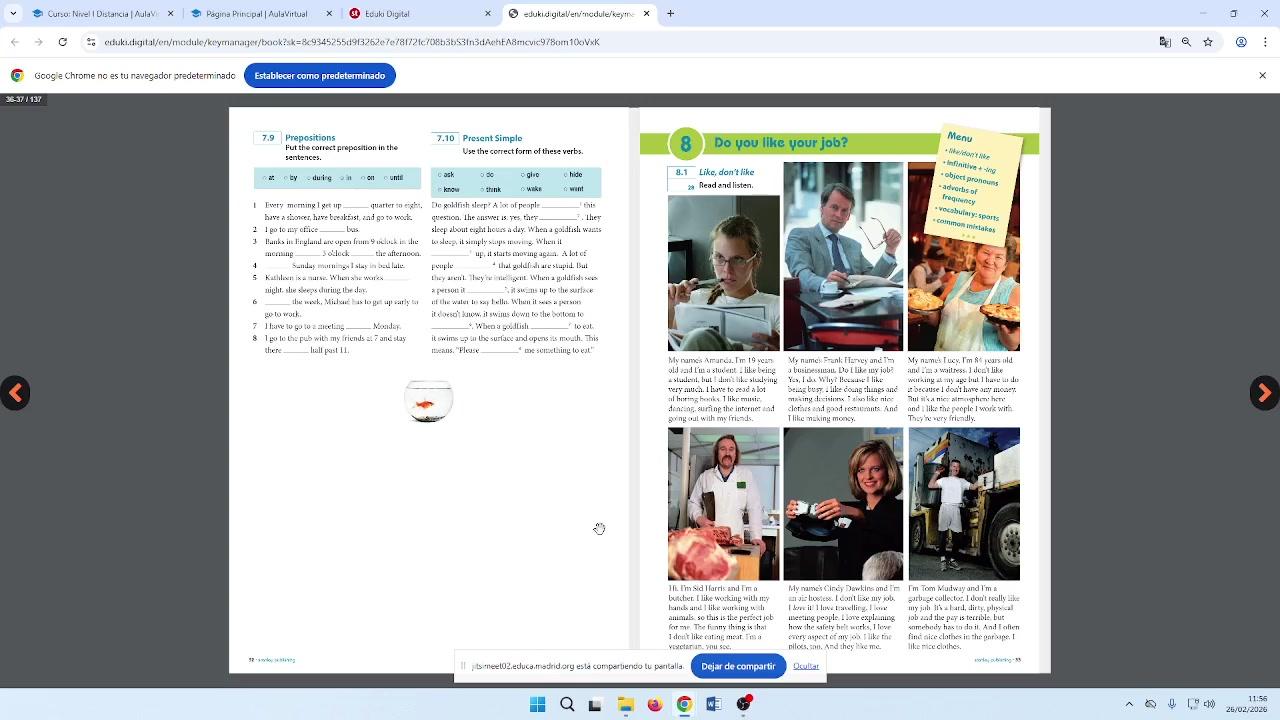1280x720 pixels.
Task: Click Cindy Dawkins the air hostess's photo
Action: [x=843, y=504]
